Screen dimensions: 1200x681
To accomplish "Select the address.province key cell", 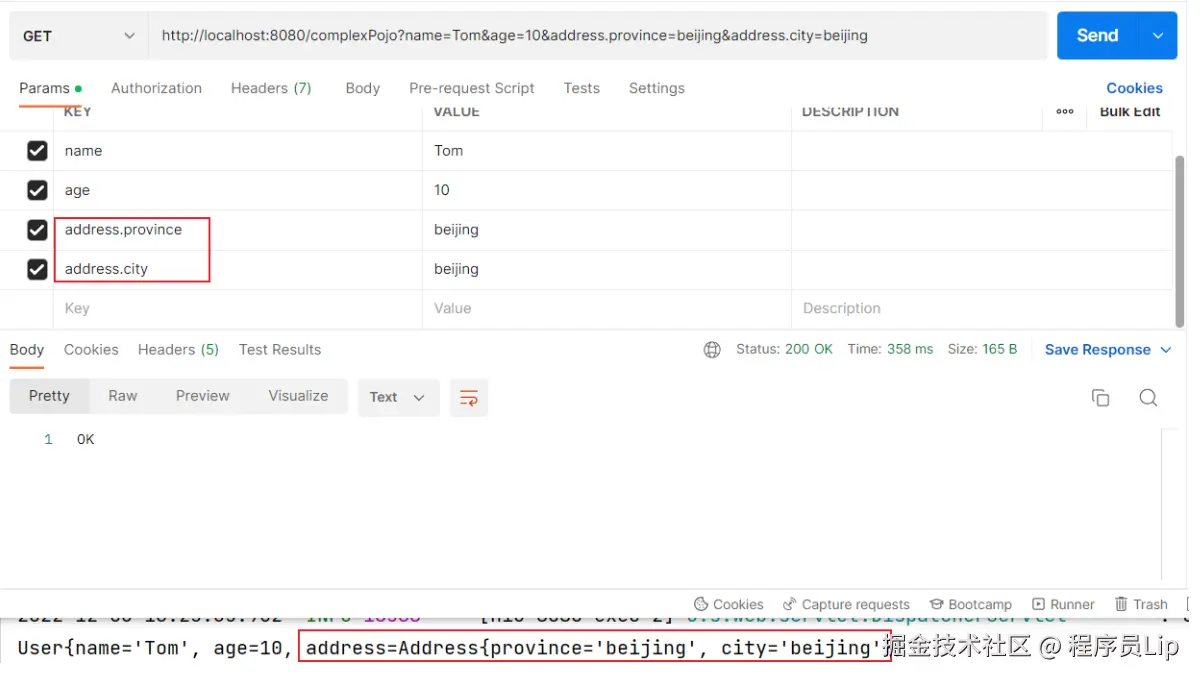I will point(238,230).
